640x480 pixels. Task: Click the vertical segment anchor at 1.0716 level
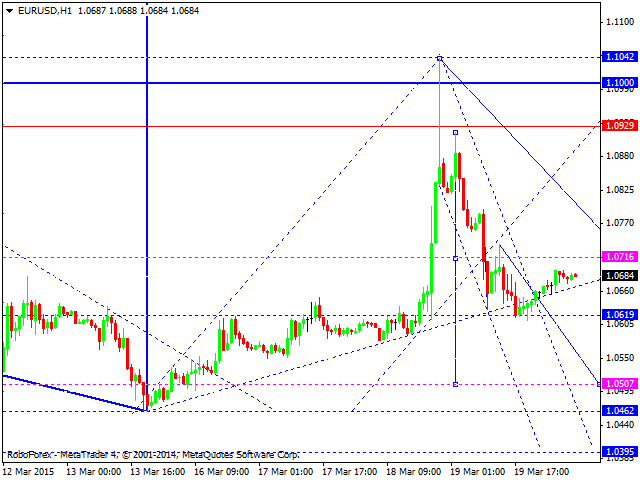pyautogui.click(x=456, y=258)
